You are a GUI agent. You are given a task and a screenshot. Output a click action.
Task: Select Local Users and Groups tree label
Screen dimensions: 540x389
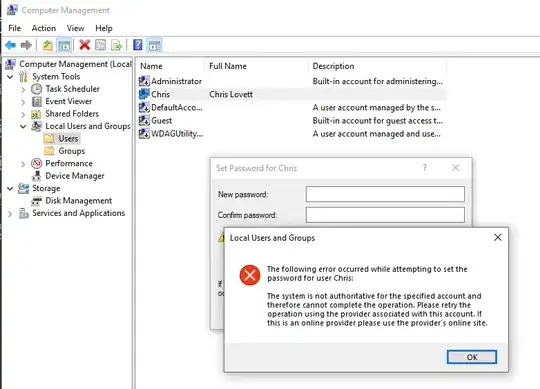click(88, 126)
